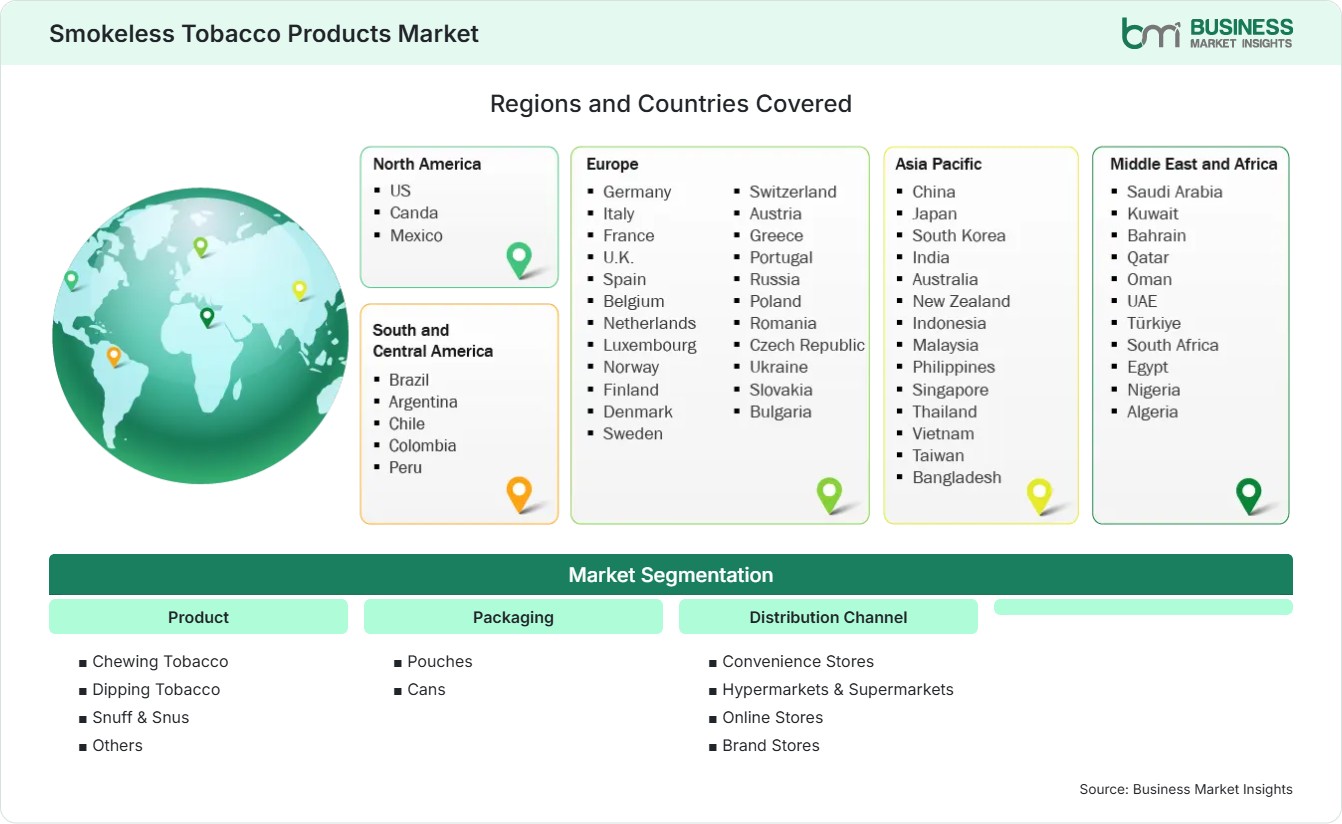Screen dimensions: 1342x824
Task: Select the Product segmentation header
Action: tap(198, 617)
